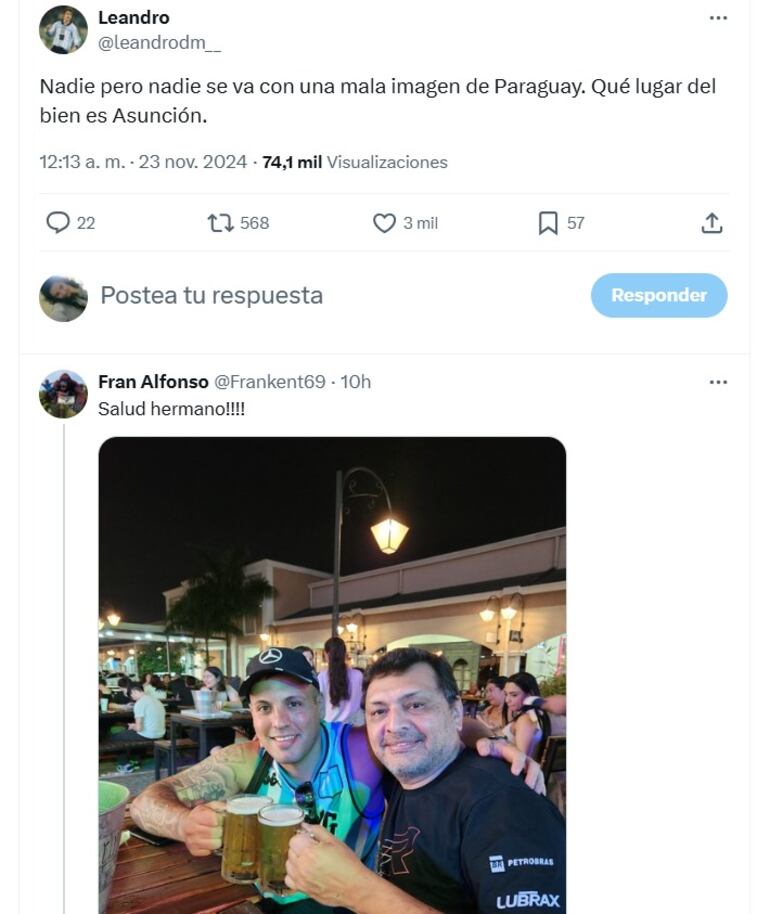Open Fran Alfonso's profile avatar
Image resolution: width=770 pixels, height=914 pixels.
63,394
